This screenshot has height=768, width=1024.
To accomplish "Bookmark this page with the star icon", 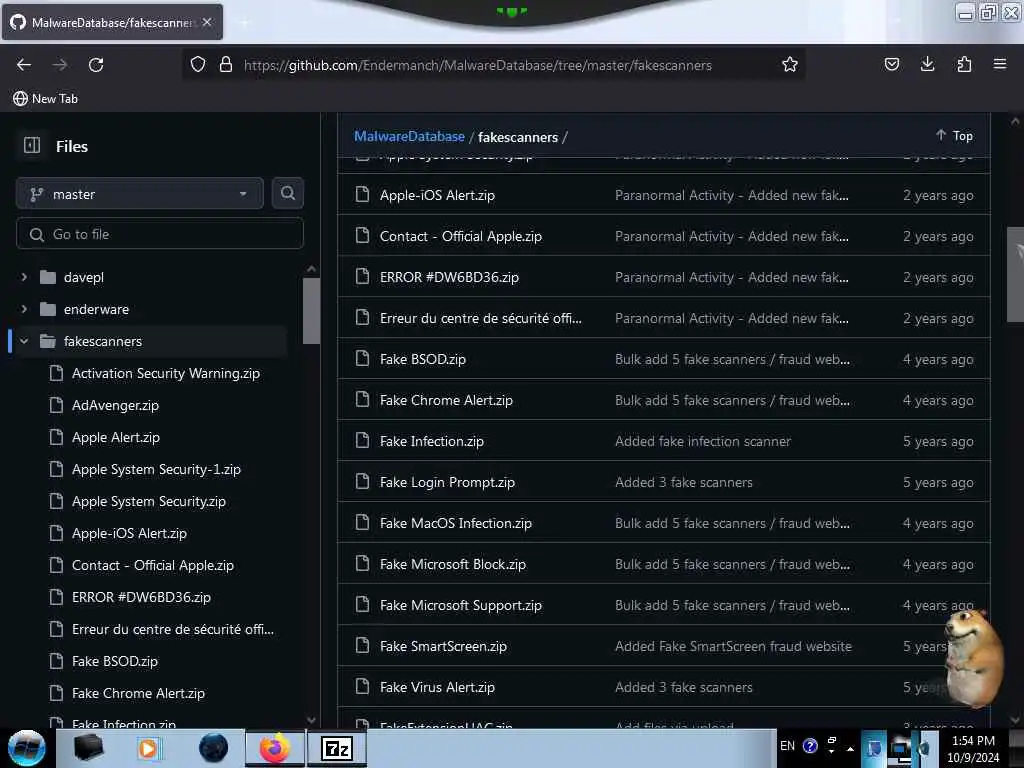I will point(790,64).
